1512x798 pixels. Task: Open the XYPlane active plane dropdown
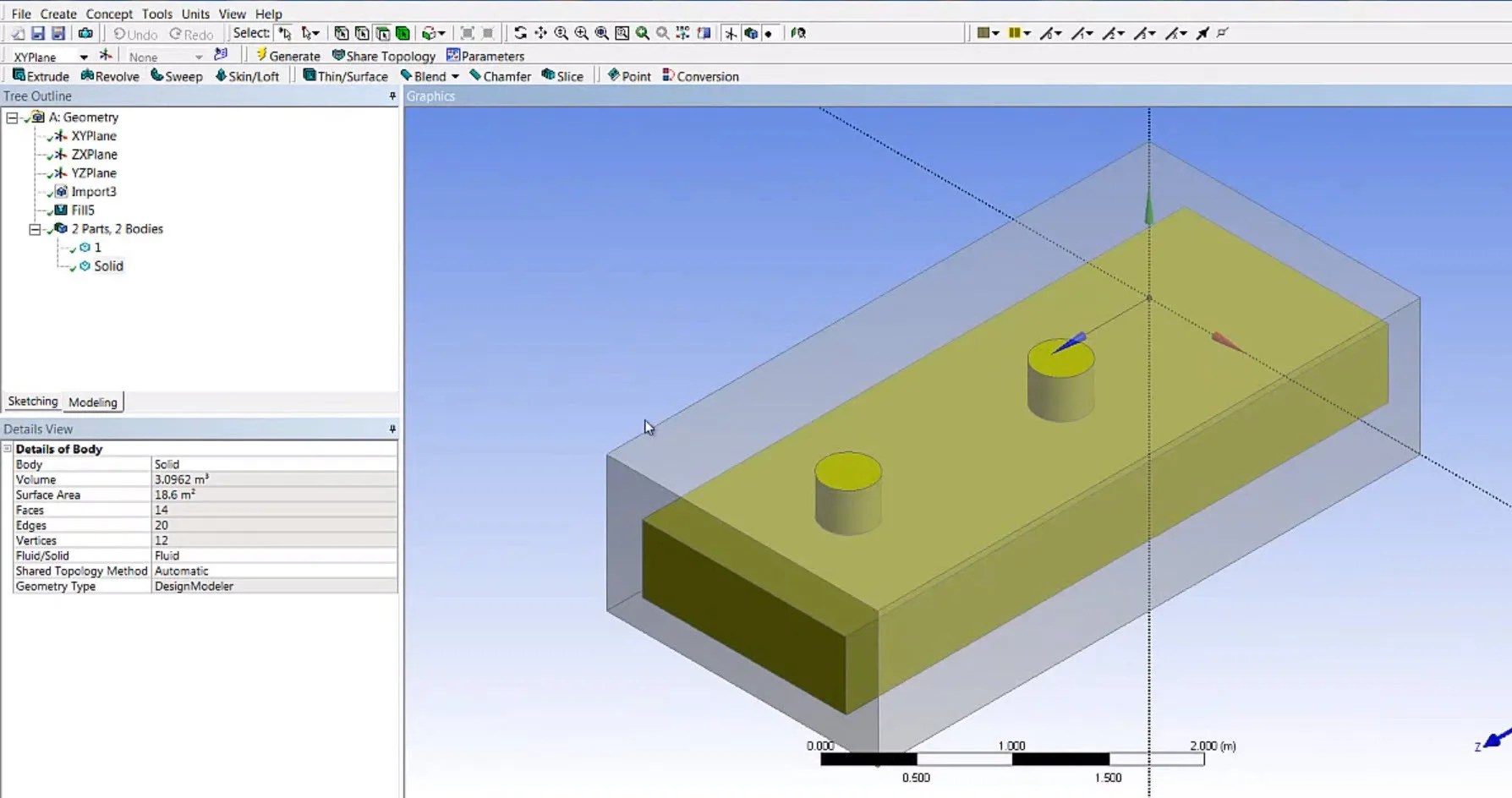pos(84,57)
